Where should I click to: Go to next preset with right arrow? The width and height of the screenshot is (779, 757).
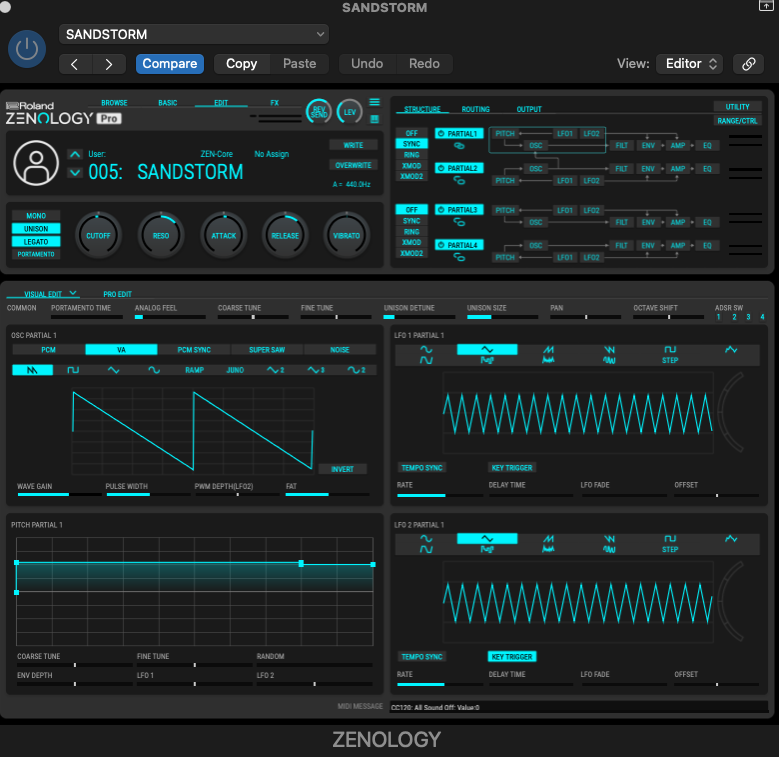pos(109,64)
